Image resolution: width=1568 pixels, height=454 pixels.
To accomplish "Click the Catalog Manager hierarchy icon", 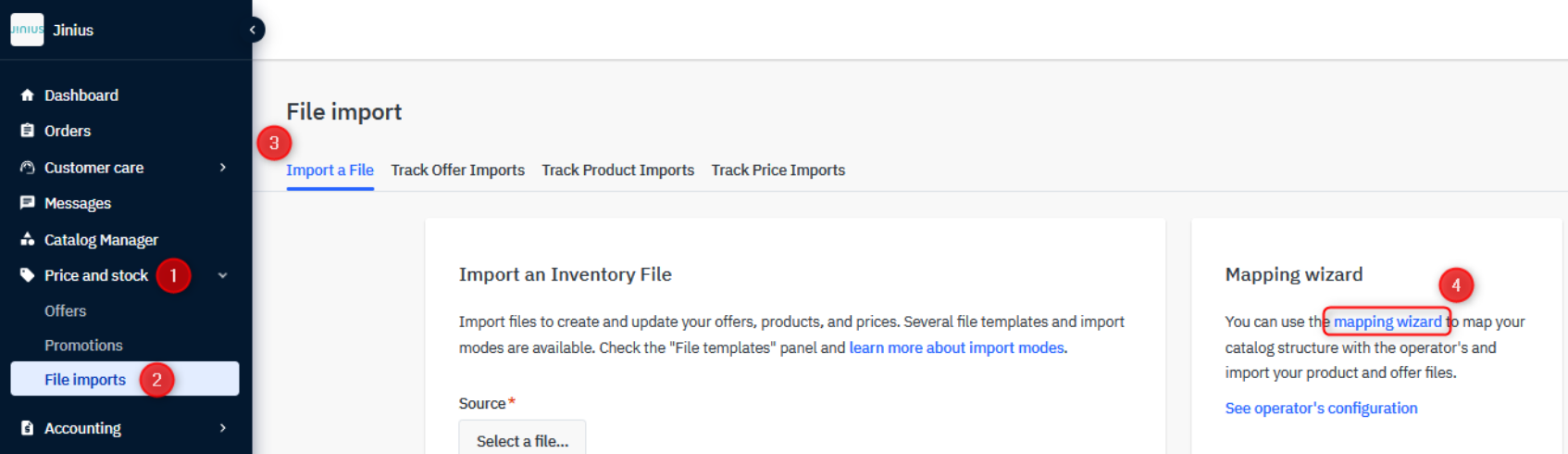I will pos(27,239).
